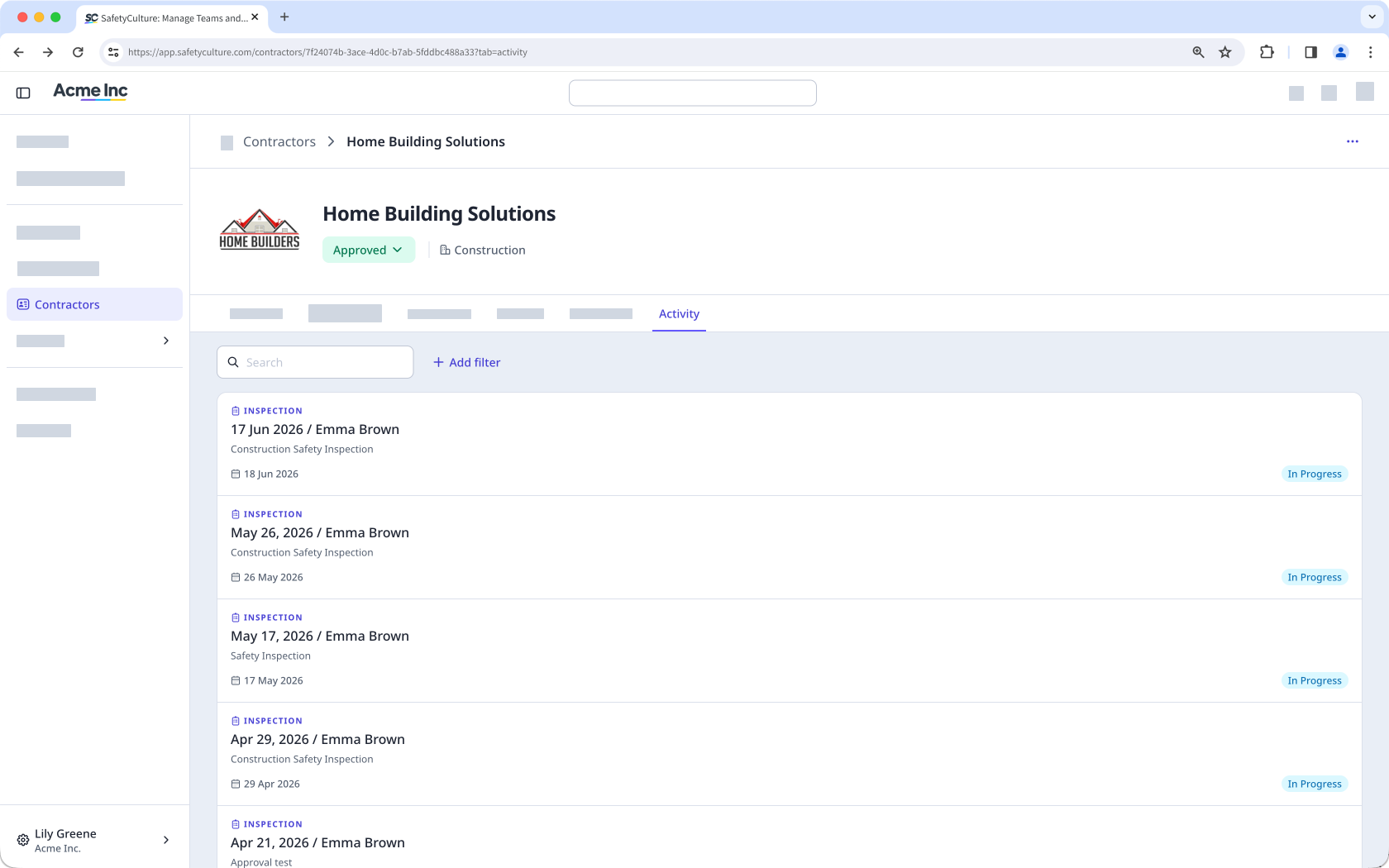This screenshot has height=868, width=1389.
Task: Open Lily Greene account settings
Action: tap(94, 840)
